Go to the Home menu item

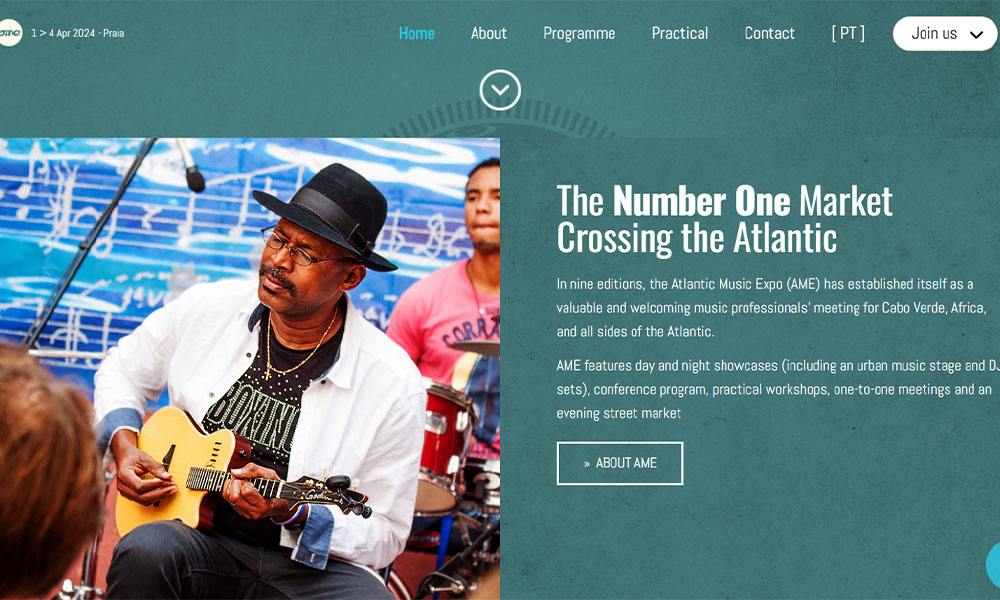coord(416,33)
